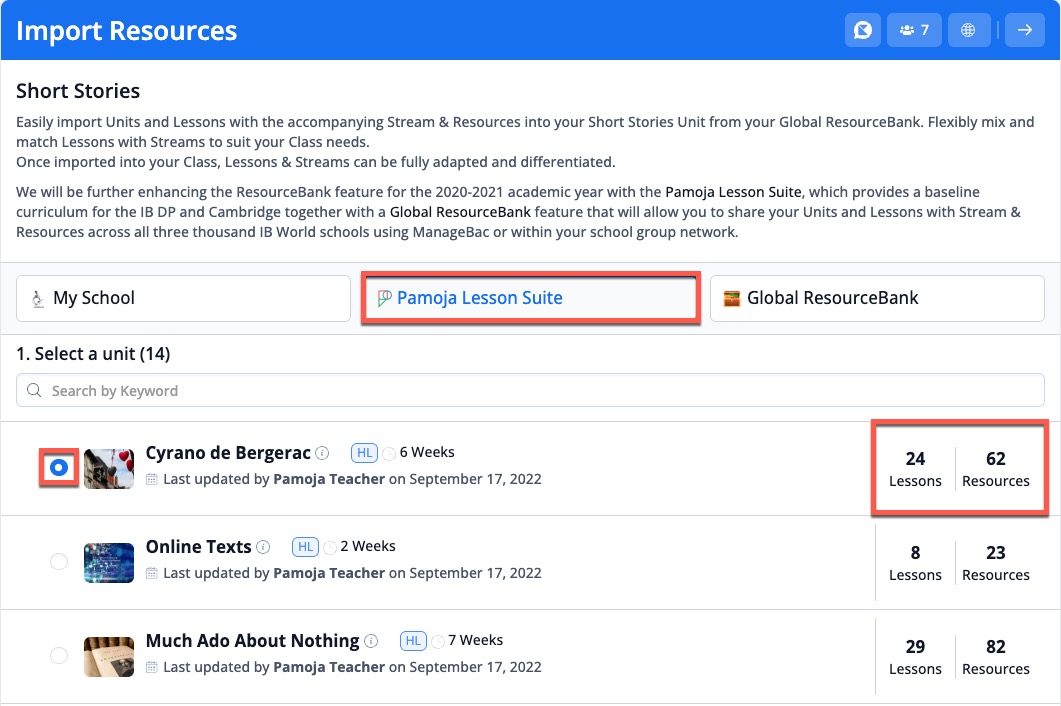This screenshot has height=706, width=1061.
Task: Click the Online Texts unit title
Action: 198,547
